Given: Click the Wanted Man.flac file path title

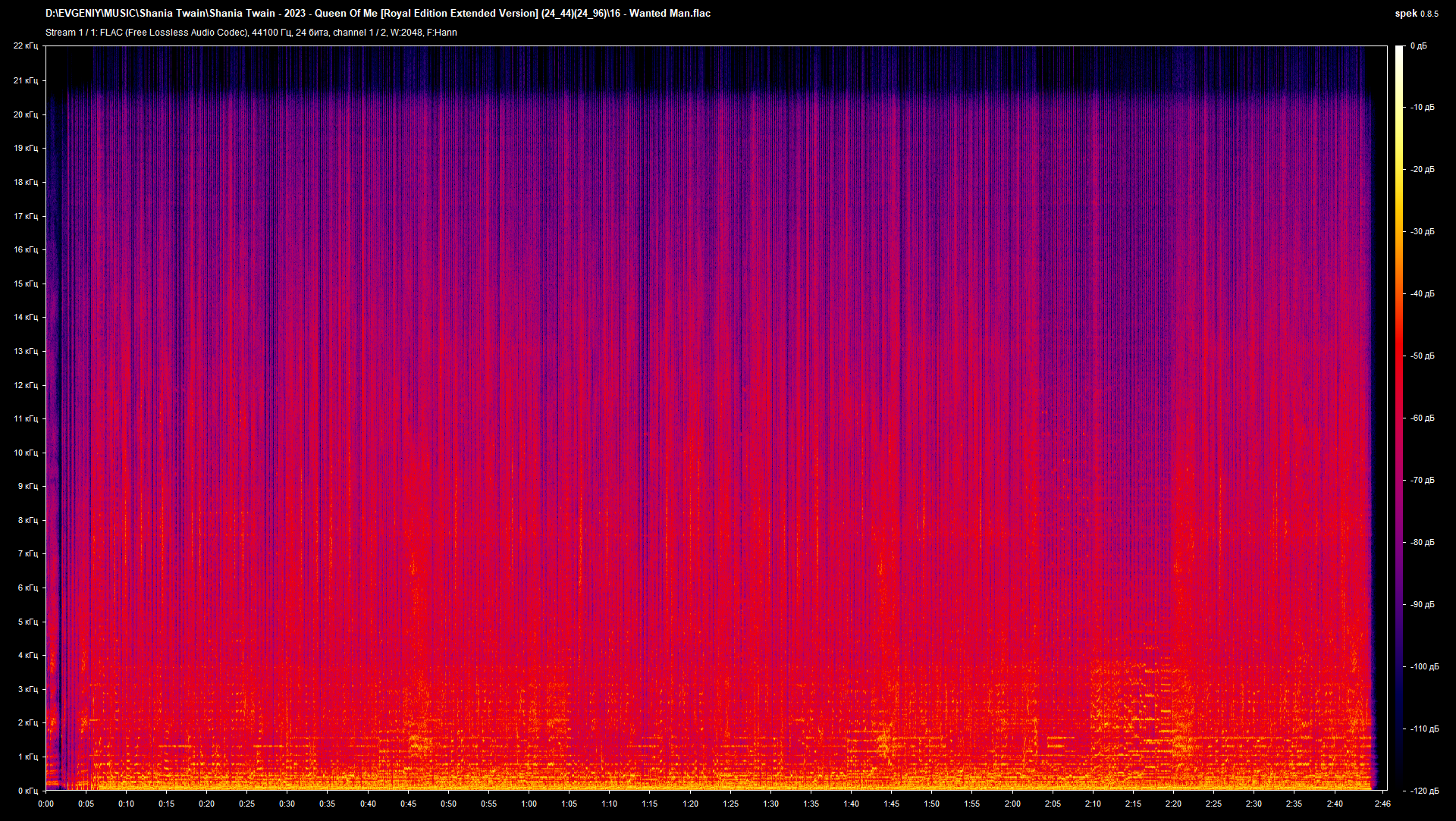Looking at the screenshot, I should pos(378,13).
